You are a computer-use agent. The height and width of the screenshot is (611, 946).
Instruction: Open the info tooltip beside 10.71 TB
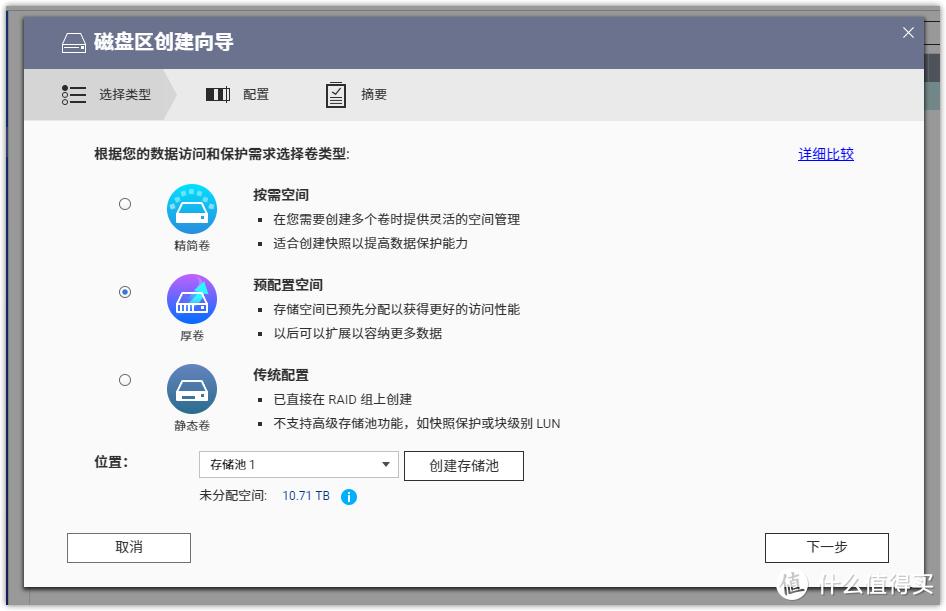[347, 495]
